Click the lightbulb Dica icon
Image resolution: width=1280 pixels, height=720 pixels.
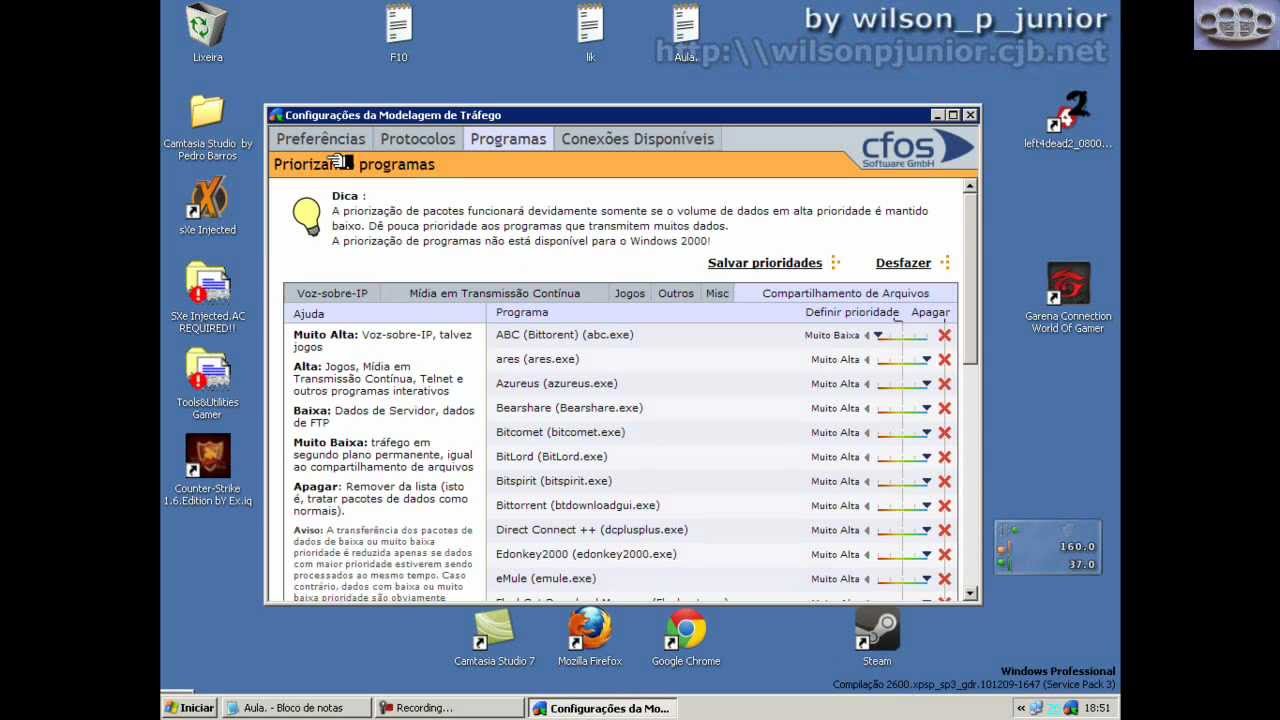point(306,215)
